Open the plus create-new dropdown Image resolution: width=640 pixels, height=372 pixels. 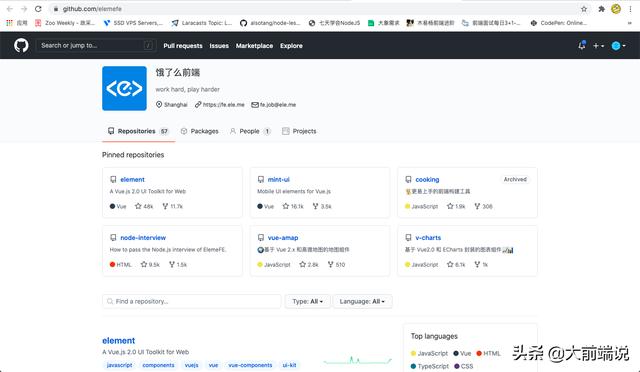click(x=598, y=46)
